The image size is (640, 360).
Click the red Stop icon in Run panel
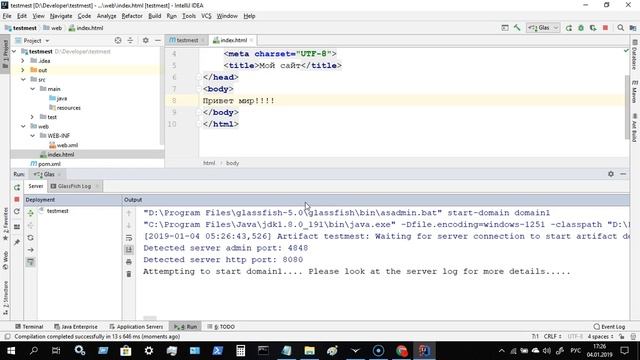[17, 199]
